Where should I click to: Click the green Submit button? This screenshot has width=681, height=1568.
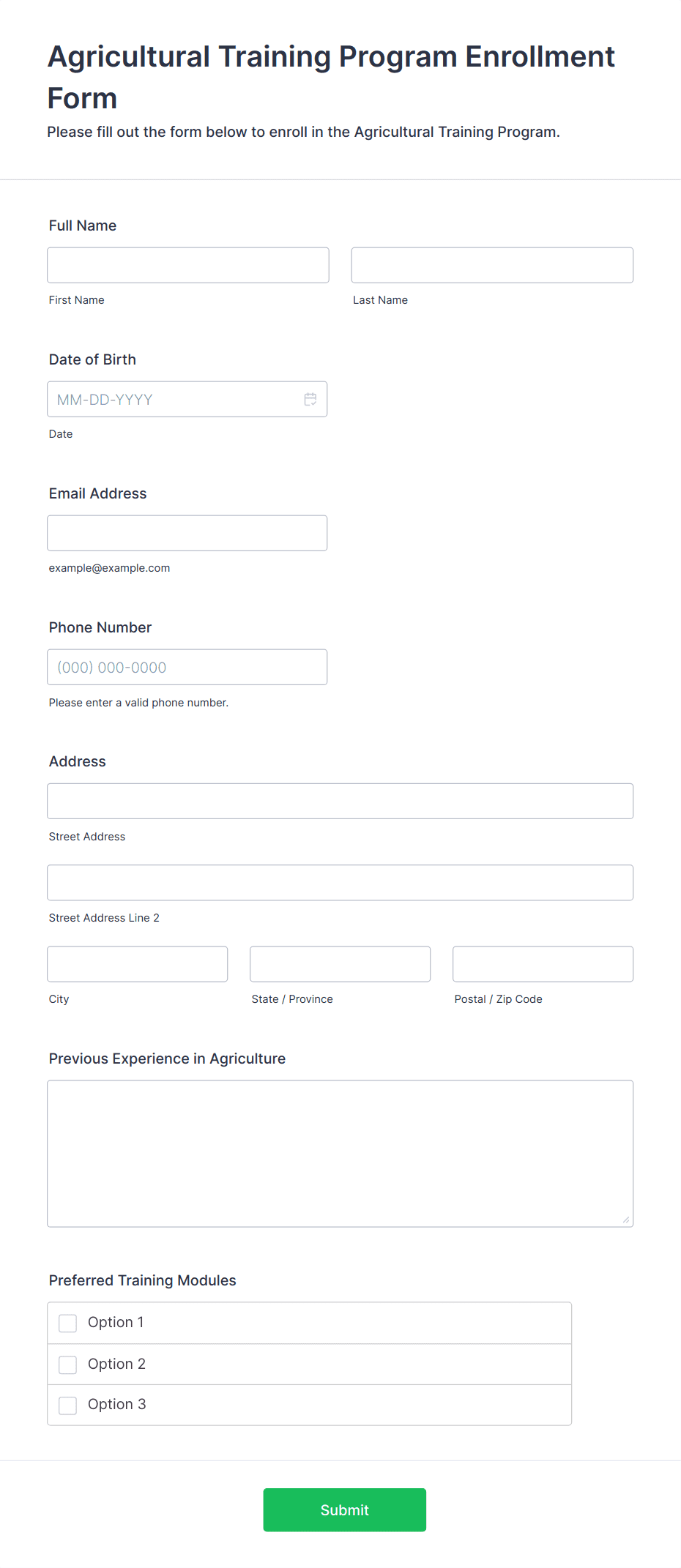345,1509
